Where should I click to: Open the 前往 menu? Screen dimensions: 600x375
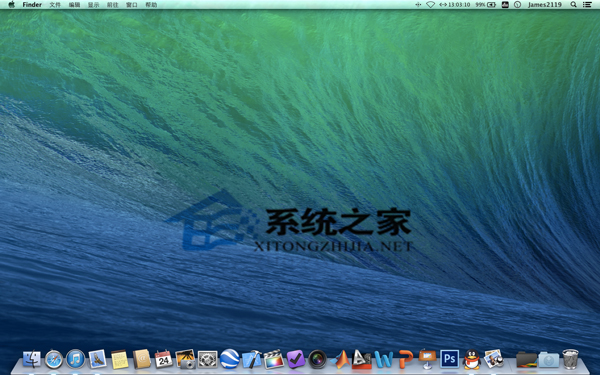click(x=112, y=5)
